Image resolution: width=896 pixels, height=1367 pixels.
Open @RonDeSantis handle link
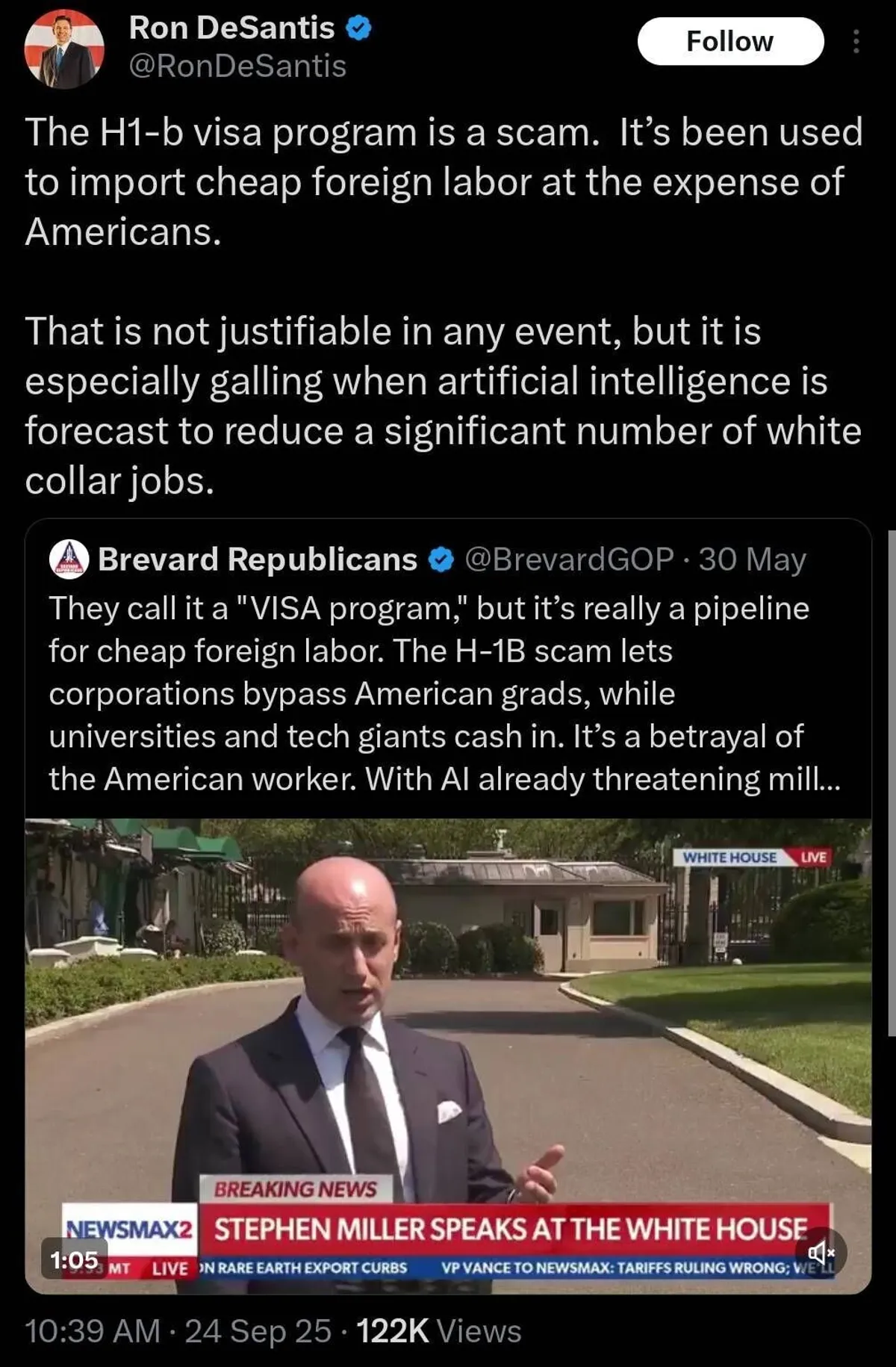point(237,66)
